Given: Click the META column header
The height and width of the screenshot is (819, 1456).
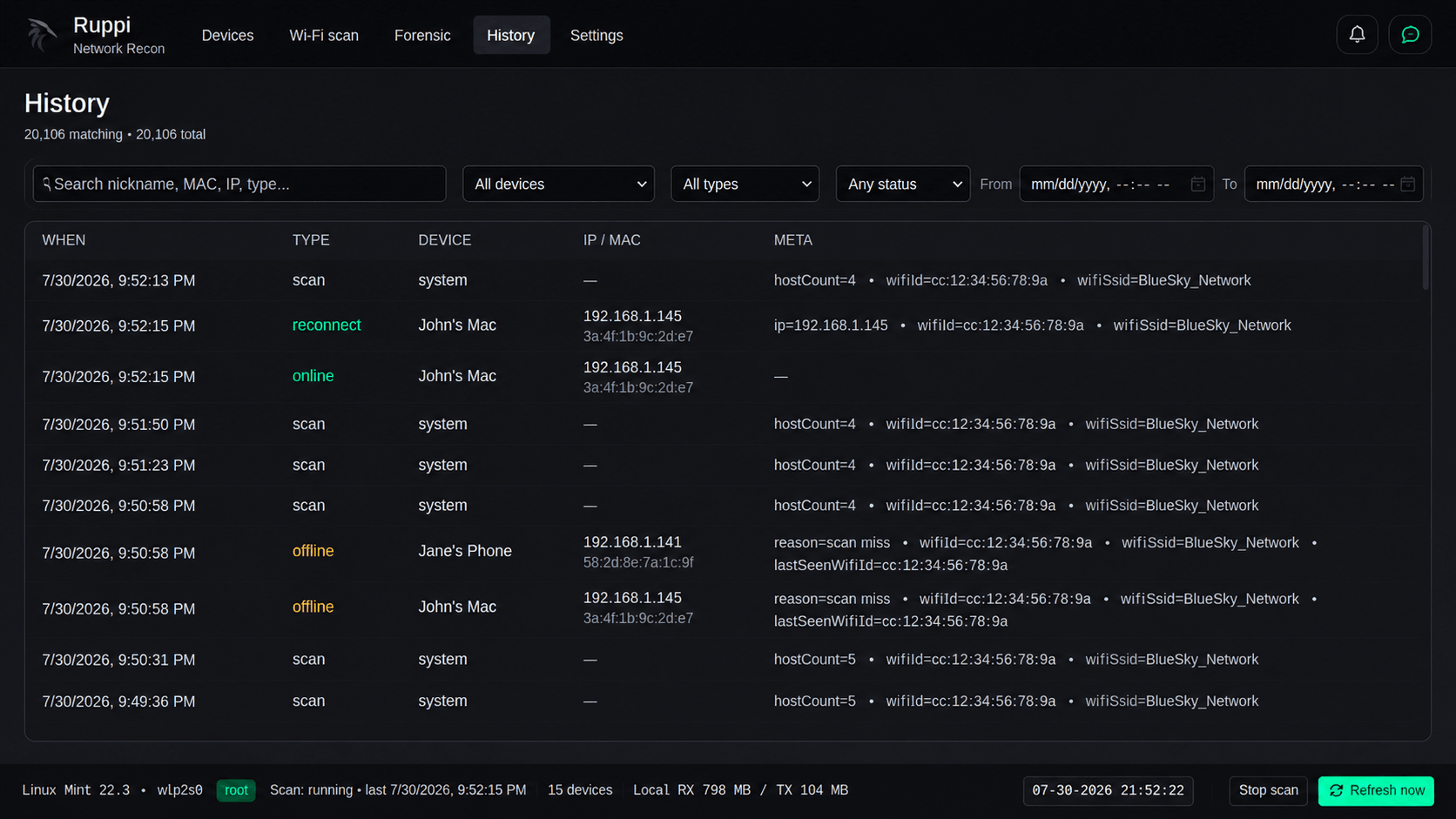Looking at the screenshot, I should tap(792, 240).
